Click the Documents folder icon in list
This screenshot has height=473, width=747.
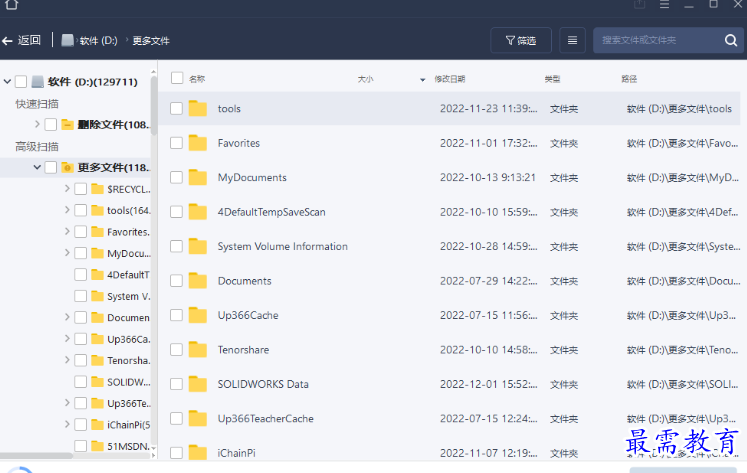(x=198, y=281)
